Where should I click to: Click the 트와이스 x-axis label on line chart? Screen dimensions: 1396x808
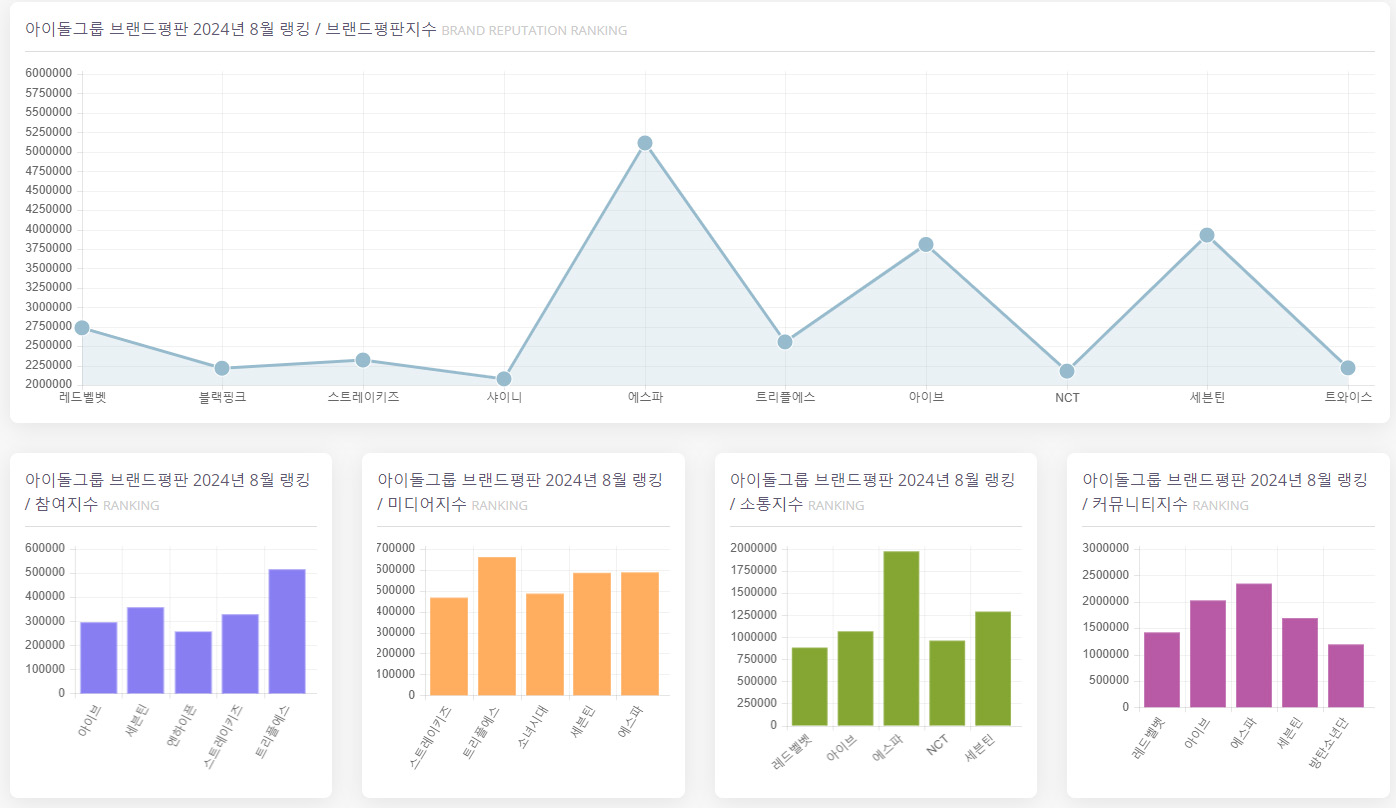(x=1348, y=398)
